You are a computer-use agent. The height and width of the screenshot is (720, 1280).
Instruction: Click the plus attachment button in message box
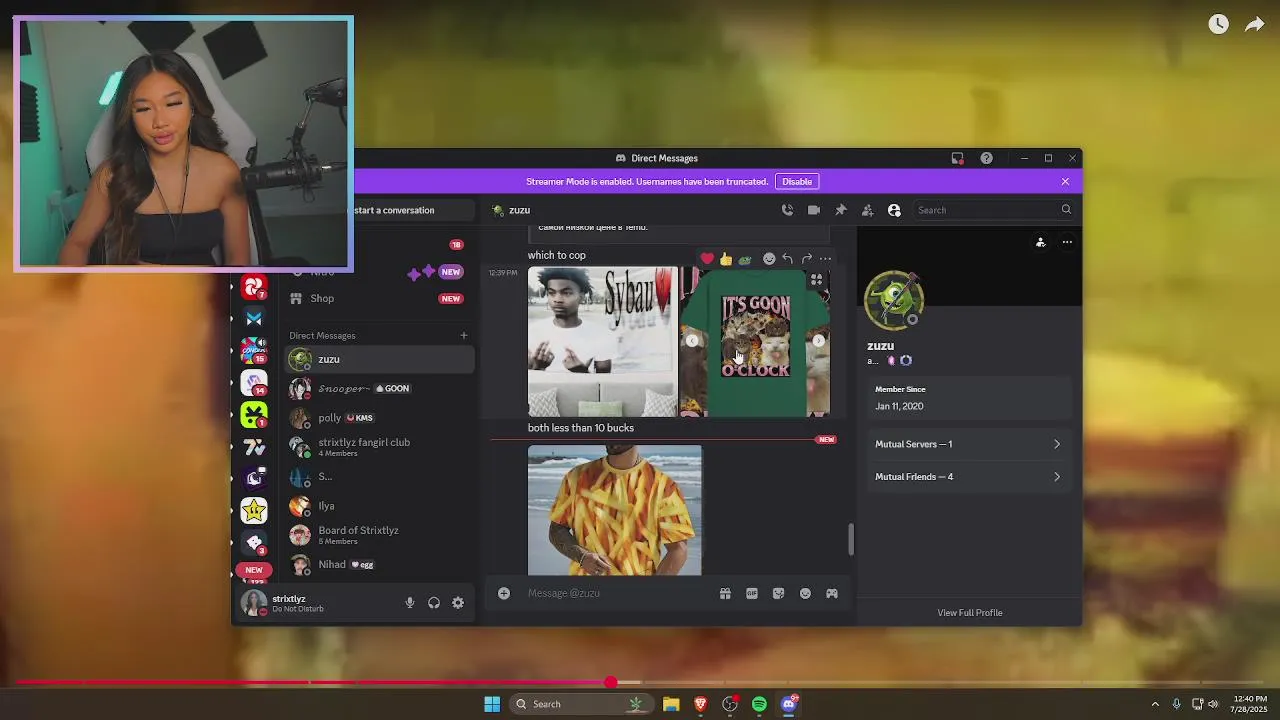[504, 593]
